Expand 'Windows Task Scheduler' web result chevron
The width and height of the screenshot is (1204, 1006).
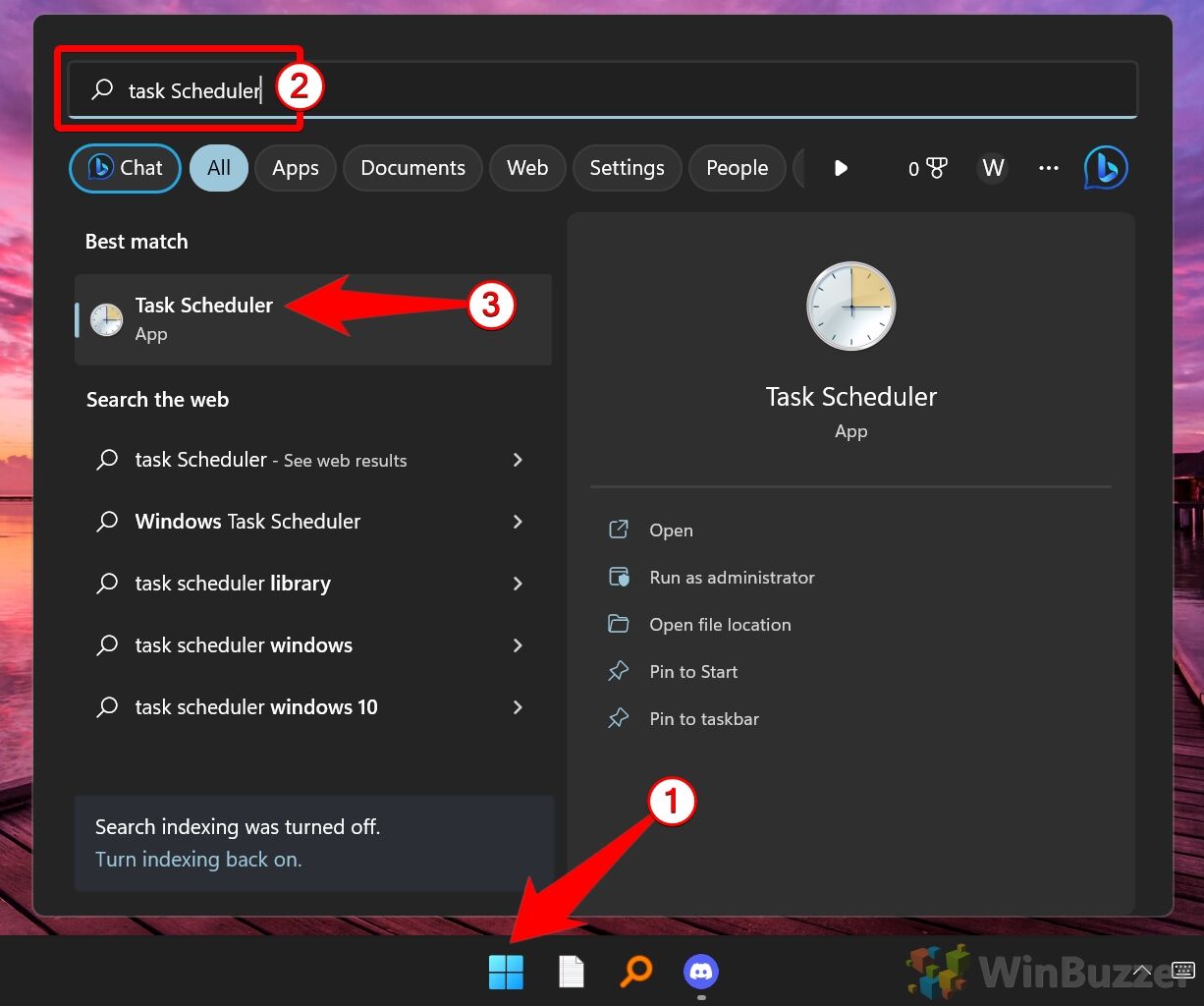tap(518, 522)
